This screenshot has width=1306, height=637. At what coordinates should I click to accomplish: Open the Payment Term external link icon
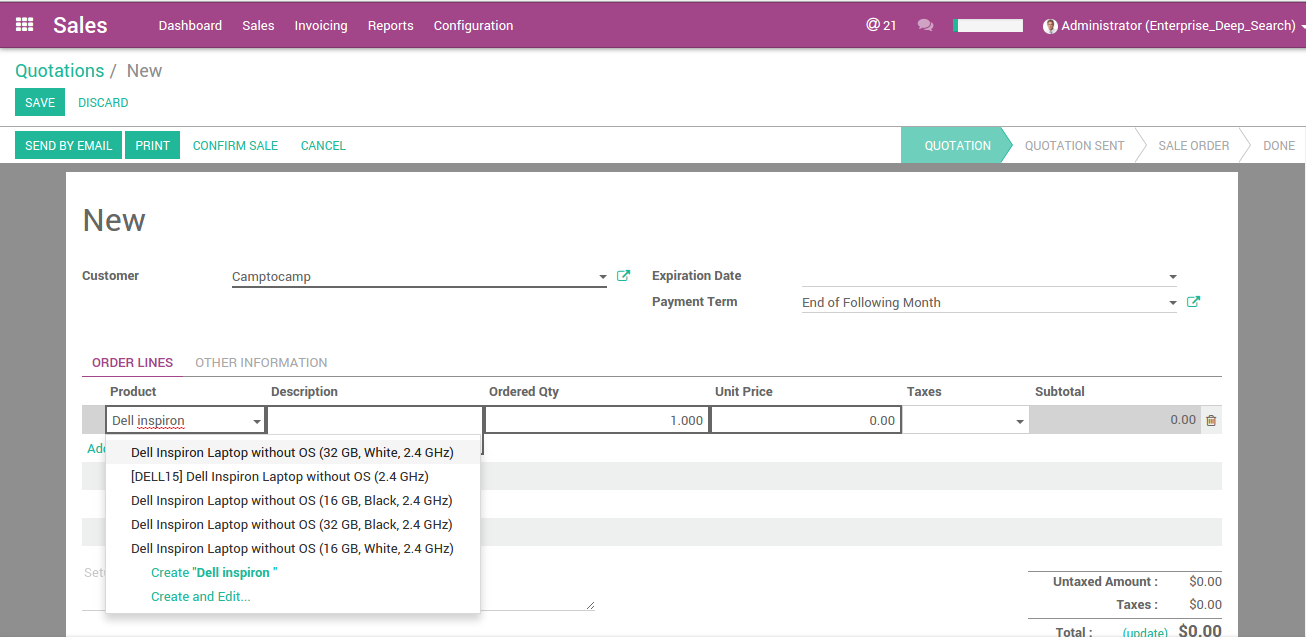click(x=1193, y=302)
